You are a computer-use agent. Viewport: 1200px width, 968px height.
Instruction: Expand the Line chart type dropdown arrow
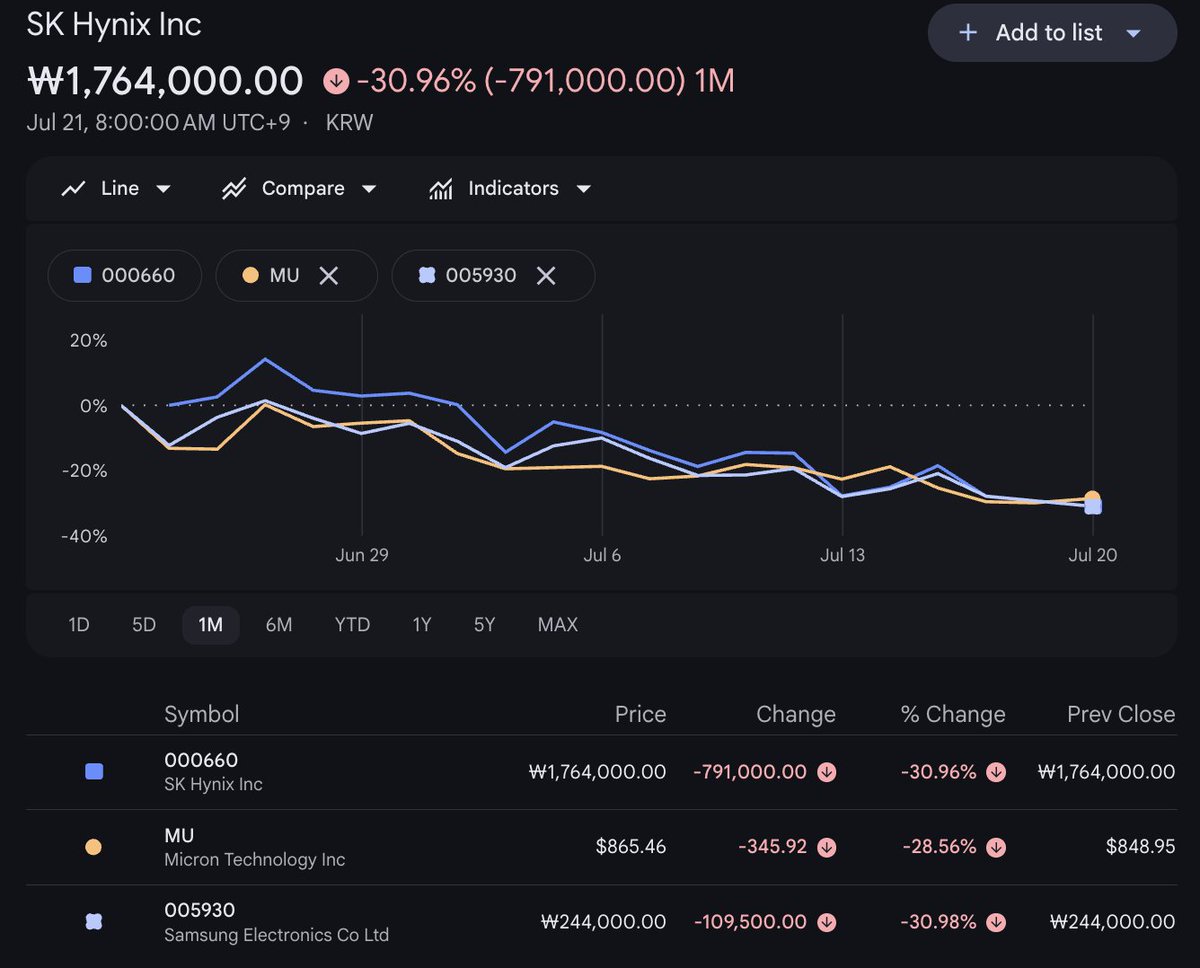(164, 189)
